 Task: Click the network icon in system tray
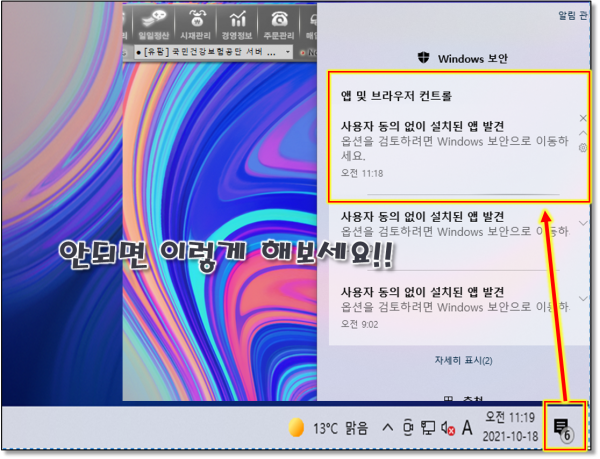pos(428,428)
